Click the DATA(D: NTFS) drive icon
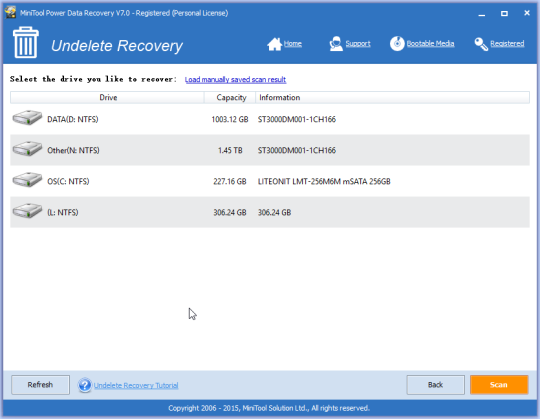The height and width of the screenshot is (419, 540). [27, 118]
